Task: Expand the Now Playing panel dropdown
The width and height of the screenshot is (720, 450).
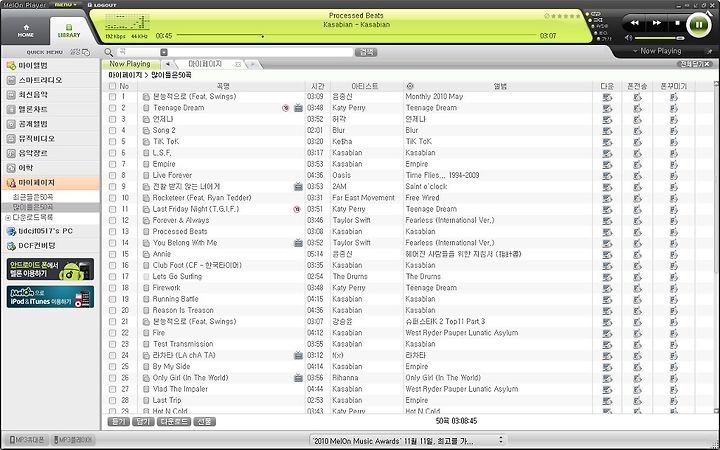Action: point(636,51)
